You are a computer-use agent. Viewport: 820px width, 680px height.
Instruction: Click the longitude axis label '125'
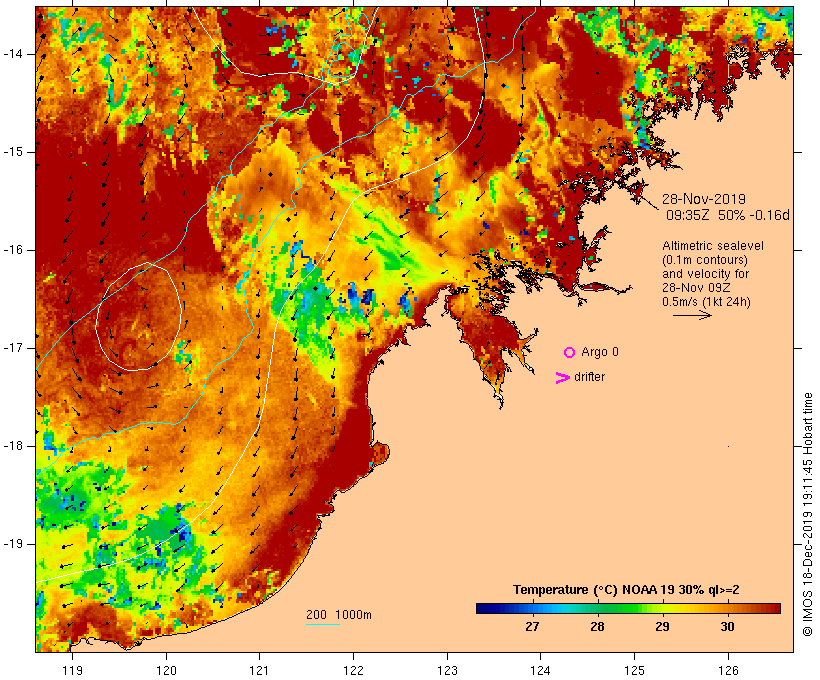point(634,670)
